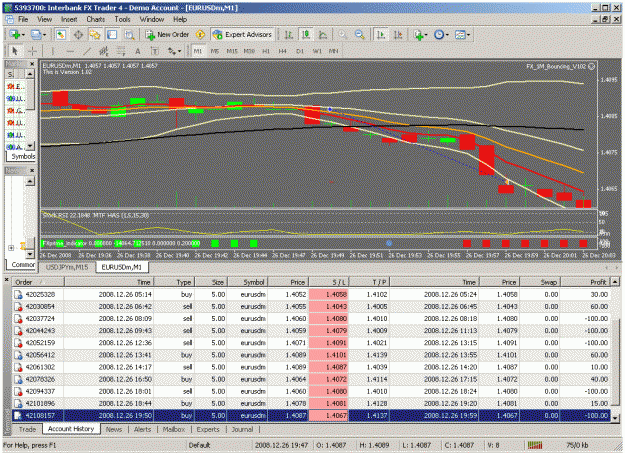Switch timeframe to W1
This screenshot has height=453, width=625.
pyautogui.click(x=317, y=51)
